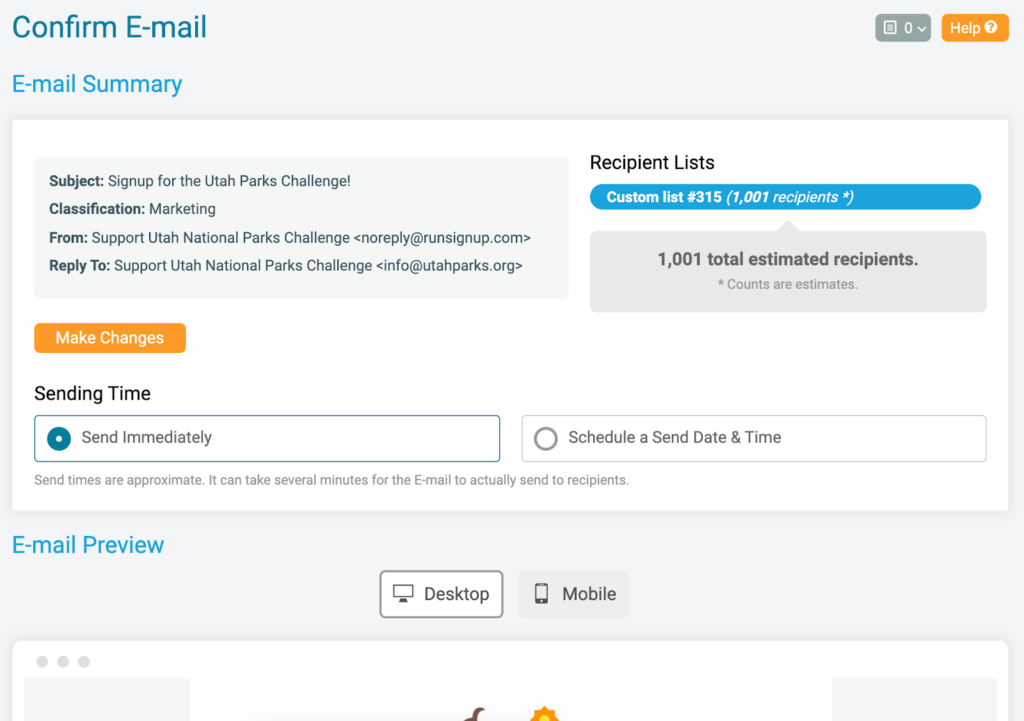Click the Make Changes button

click(110, 338)
